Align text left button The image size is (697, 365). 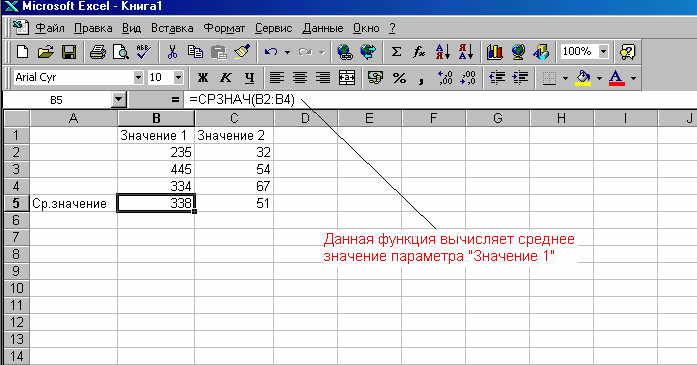pos(276,78)
